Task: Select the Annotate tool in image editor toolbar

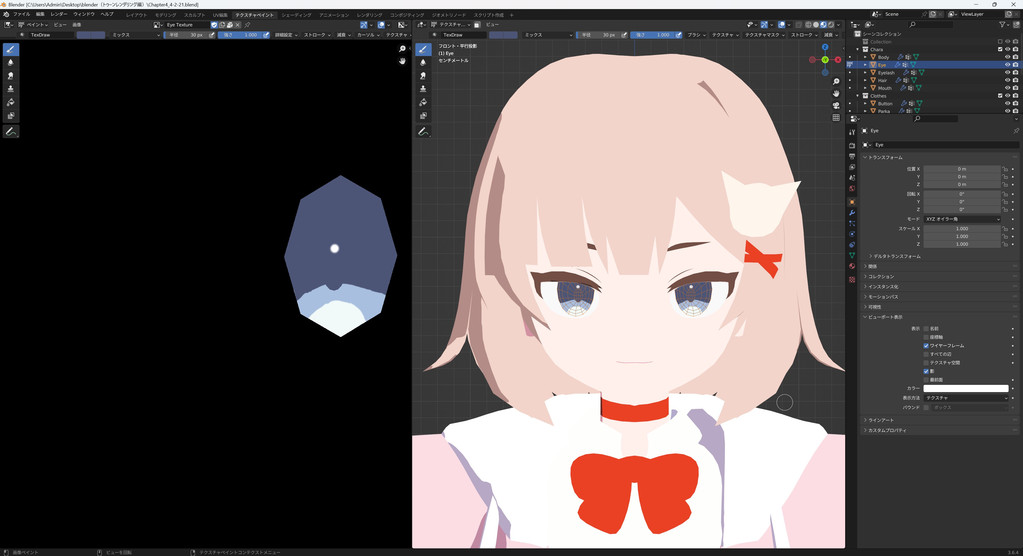Action: coord(11,131)
